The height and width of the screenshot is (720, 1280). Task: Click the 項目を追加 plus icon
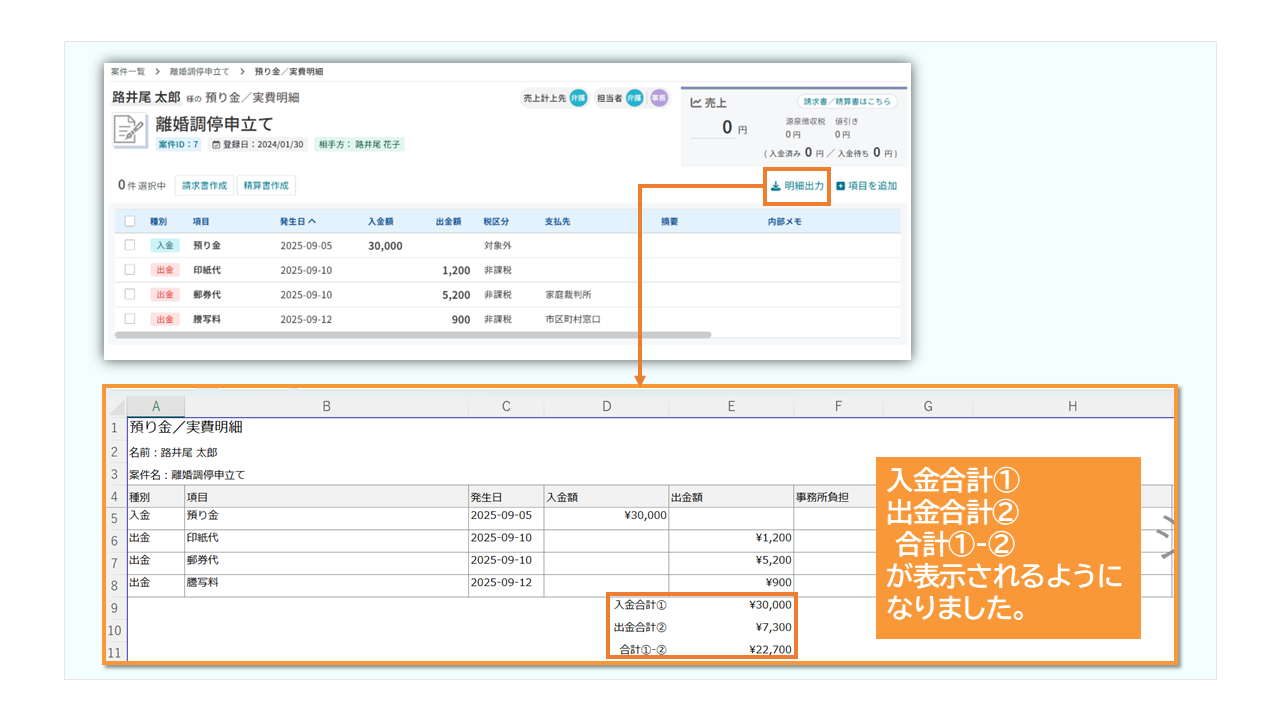(x=841, y=186)
